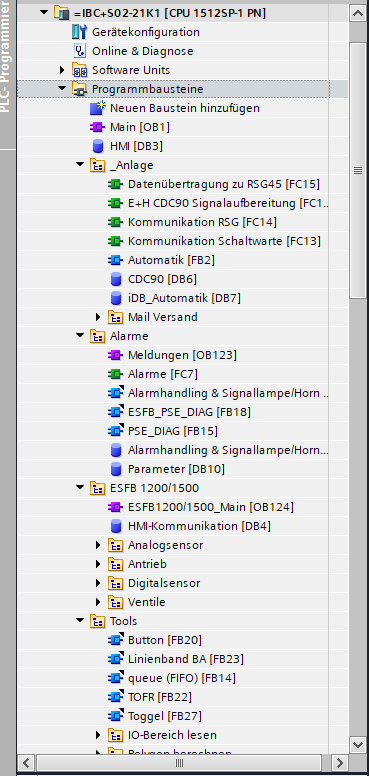Click the blue Automatik [FB2] block icon
The height and width of the screenshot is (776, 369).
[x=116, y=260]
